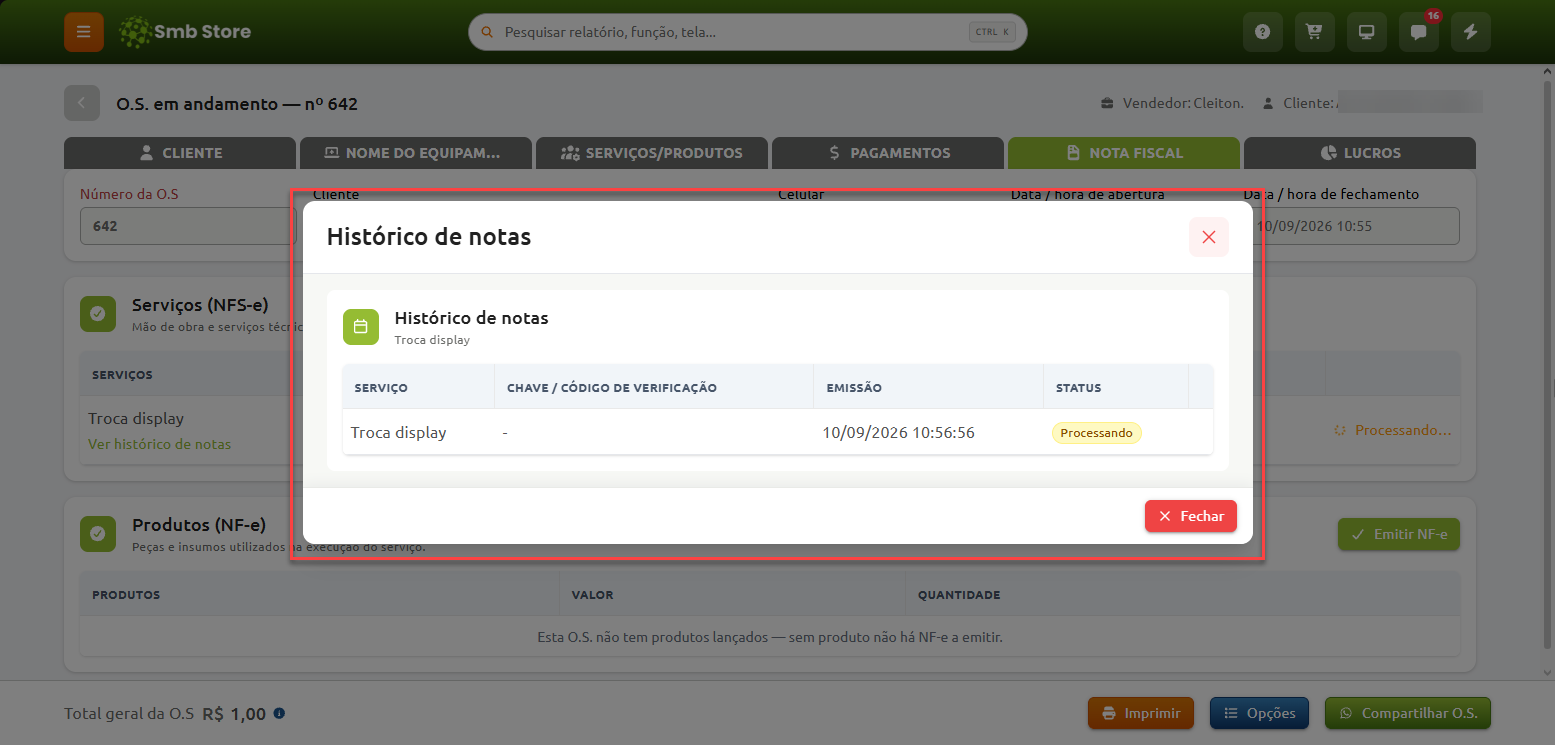Click the green calendar icon in Histórico de notas
1555x745 pixels.
[361, 327]
